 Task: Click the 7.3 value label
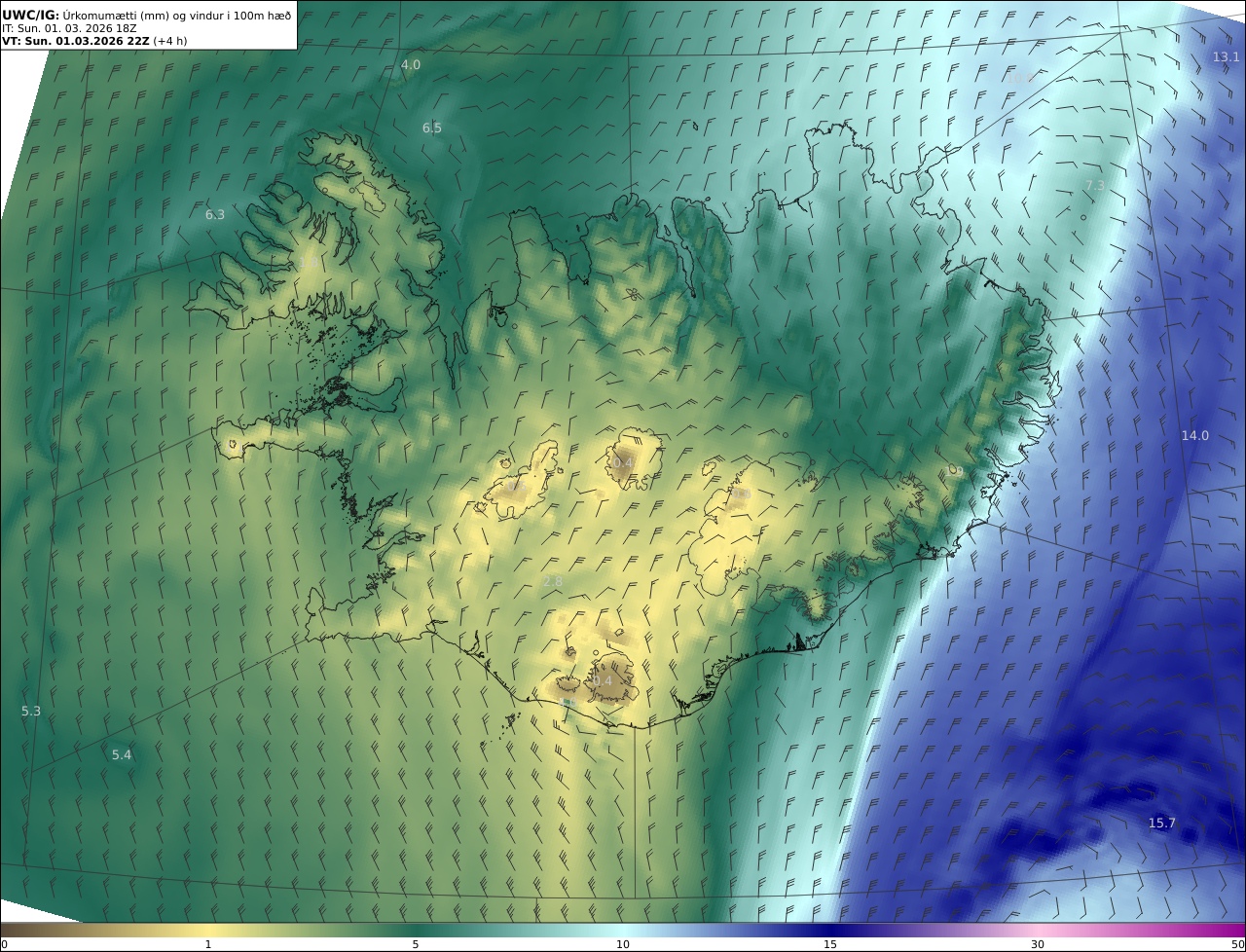tap(1095, 186)
